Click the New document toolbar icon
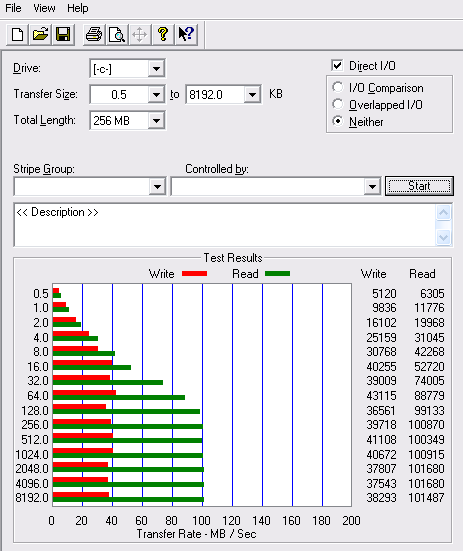 (18, 34)
